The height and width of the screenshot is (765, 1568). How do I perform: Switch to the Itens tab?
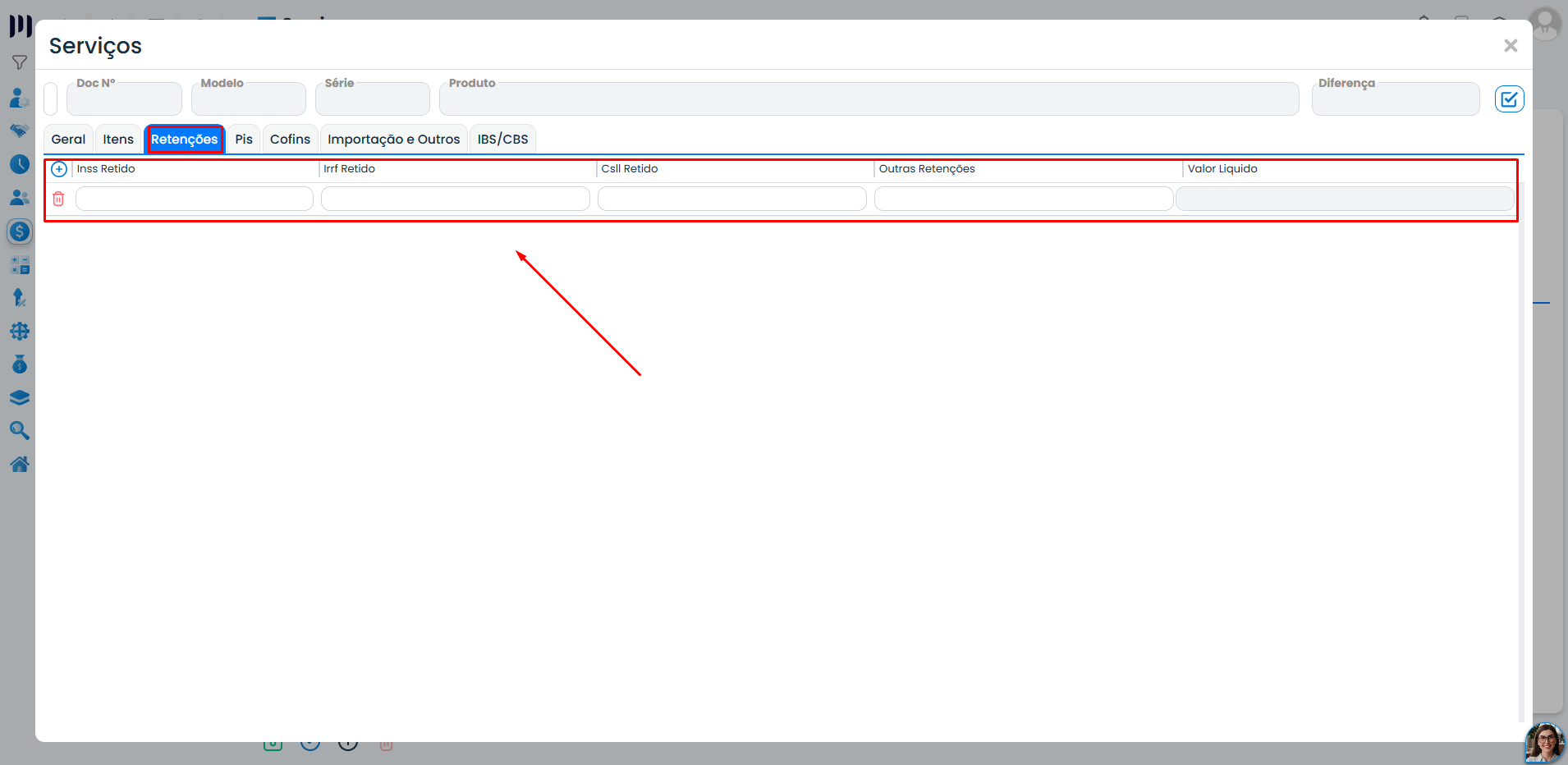click(118, 140)
